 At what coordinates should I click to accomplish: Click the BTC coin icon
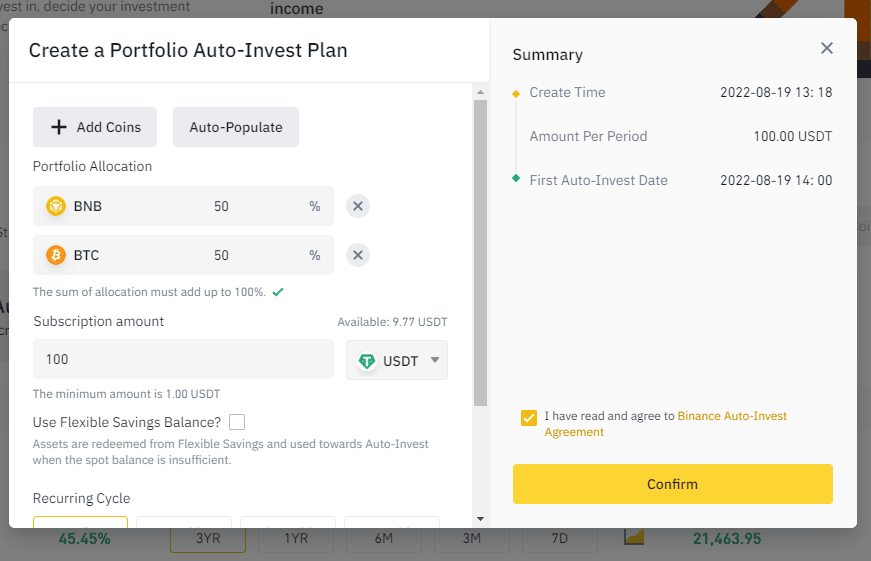tap(56, 255)
